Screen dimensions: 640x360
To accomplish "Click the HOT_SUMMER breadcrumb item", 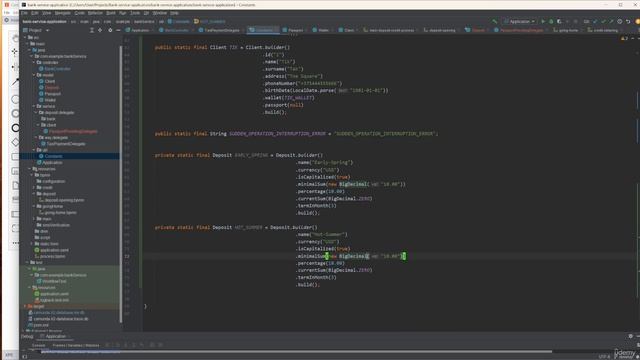I will (210, 21).
